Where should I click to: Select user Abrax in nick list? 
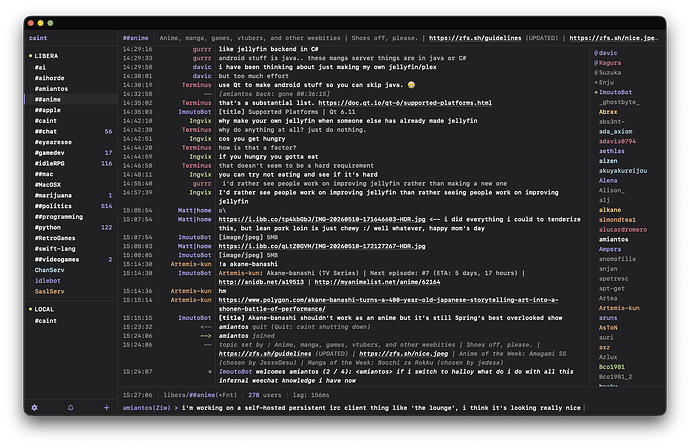[608, 112]
